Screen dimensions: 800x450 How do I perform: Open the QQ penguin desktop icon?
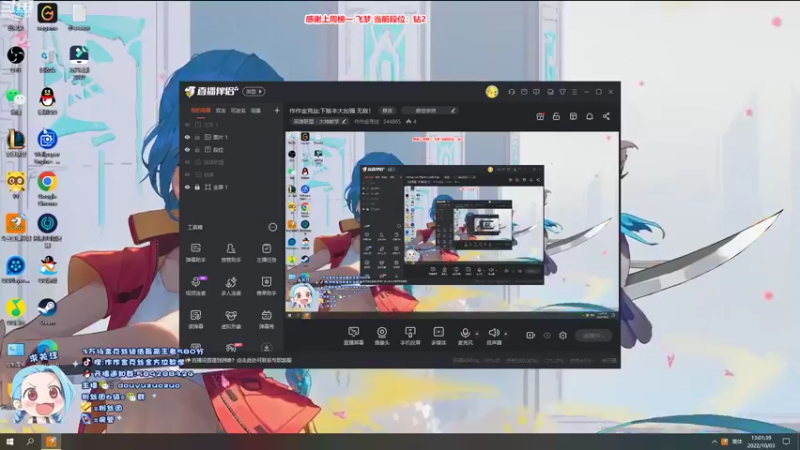(x=47, y=101)
